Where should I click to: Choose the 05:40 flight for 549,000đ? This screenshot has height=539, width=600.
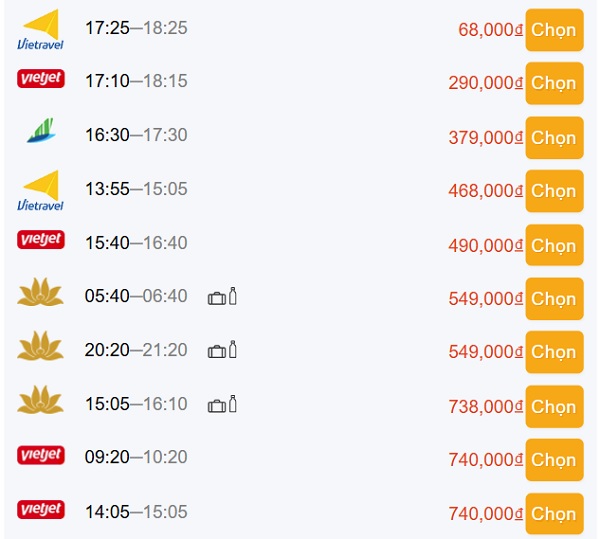(554, 299)
